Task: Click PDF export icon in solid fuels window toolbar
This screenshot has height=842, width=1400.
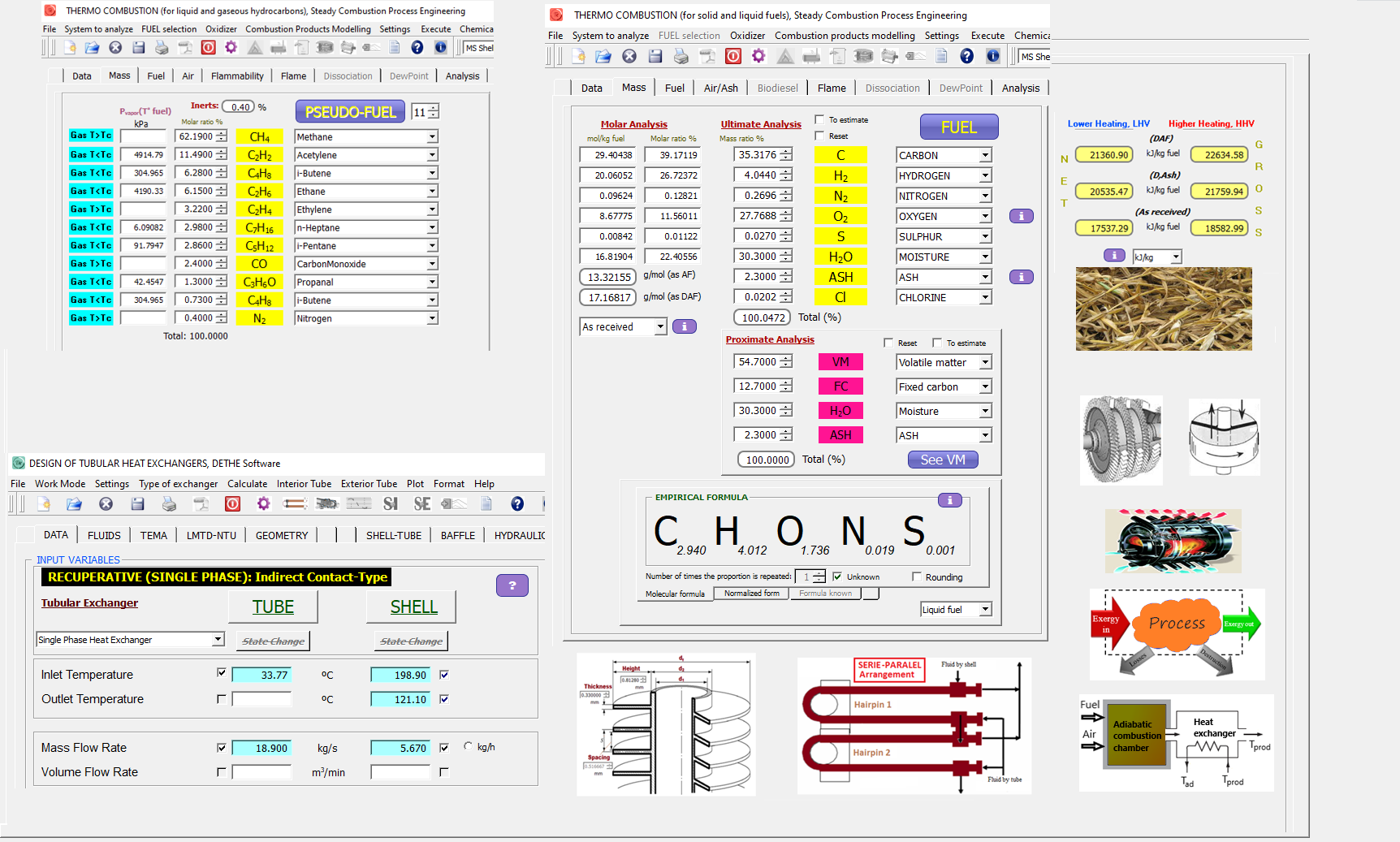Action: click(x=707, y=56)
